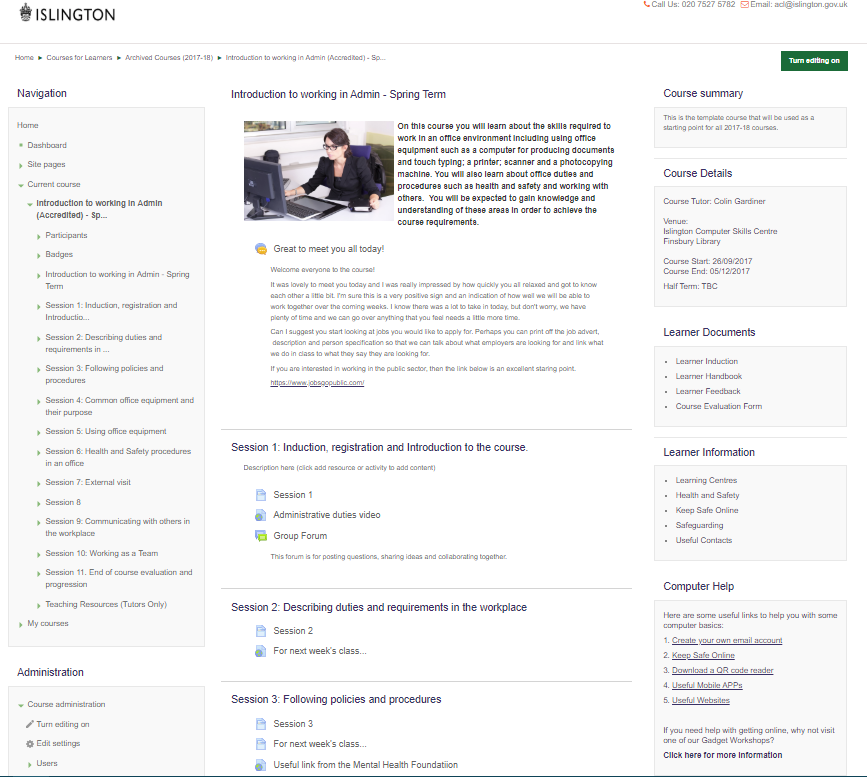This screenshot has height=777, width=867.
Task: Click the pencil icon next to Turn editing on
Action: point(30,724)
